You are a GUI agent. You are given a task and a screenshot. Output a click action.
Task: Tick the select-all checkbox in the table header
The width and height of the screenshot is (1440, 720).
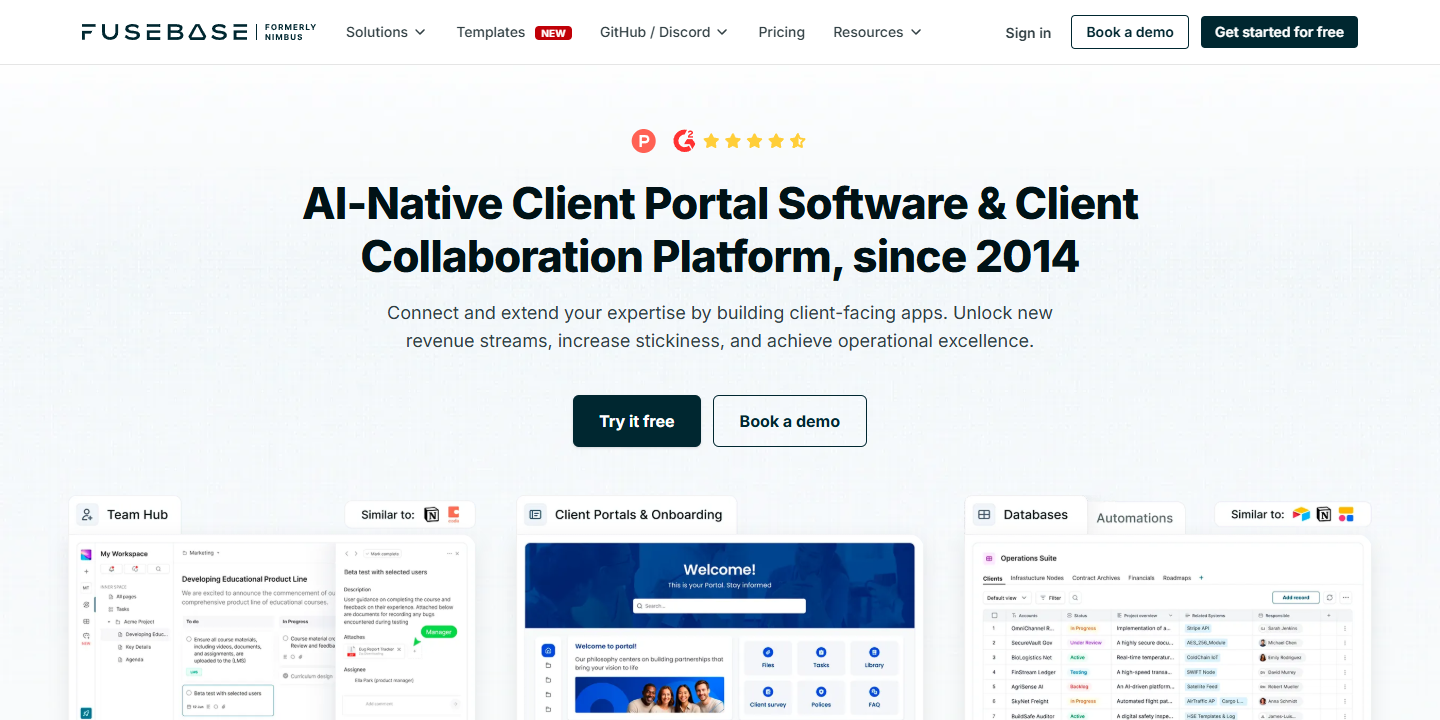click(x=994, y=615)
